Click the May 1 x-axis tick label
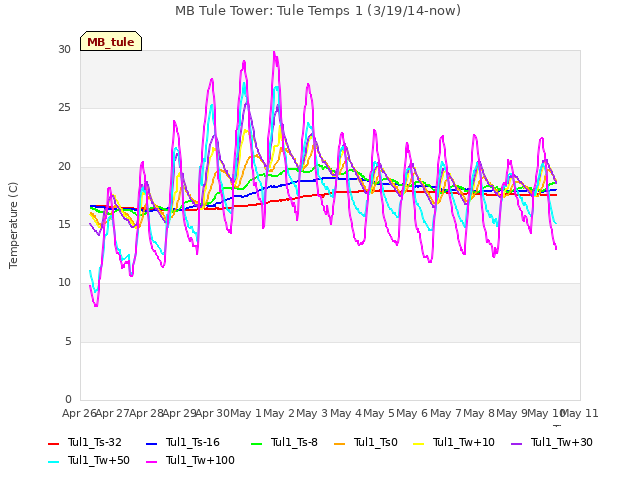 tap(246, 413)
